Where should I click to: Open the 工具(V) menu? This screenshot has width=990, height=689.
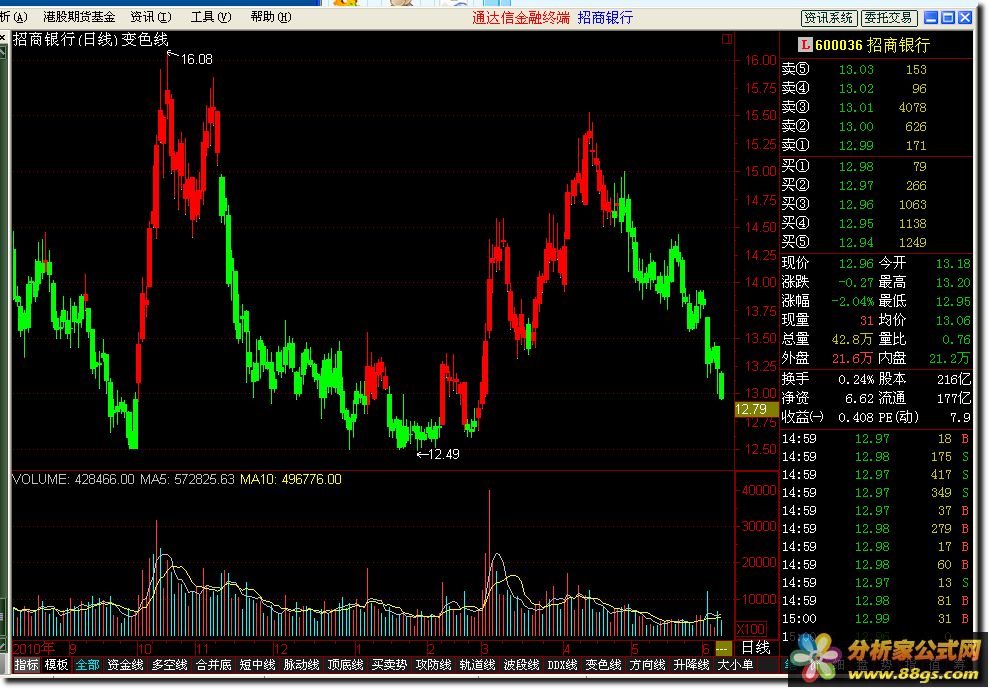point(211,17)
